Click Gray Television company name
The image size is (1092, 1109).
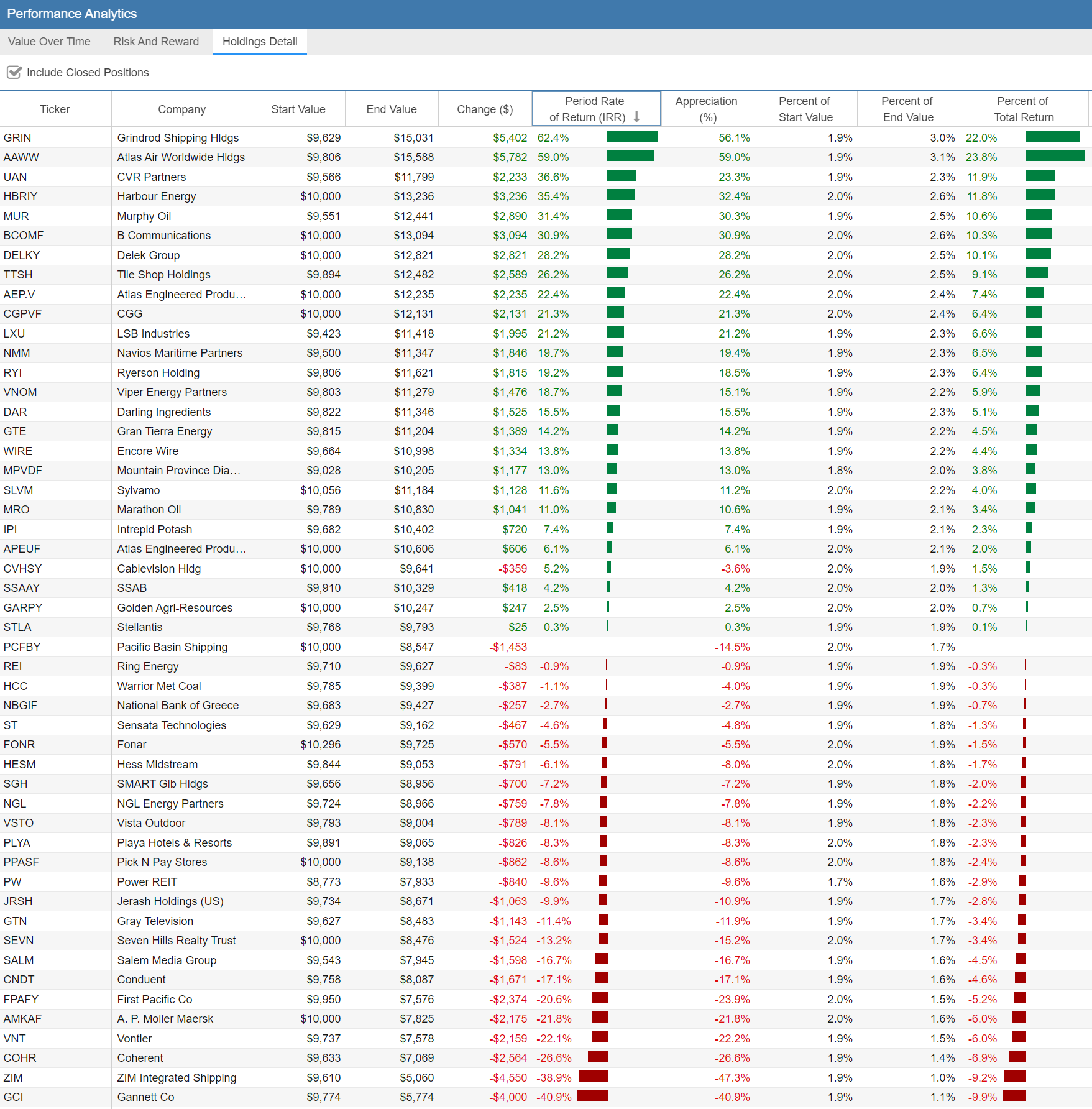[155, 921]
